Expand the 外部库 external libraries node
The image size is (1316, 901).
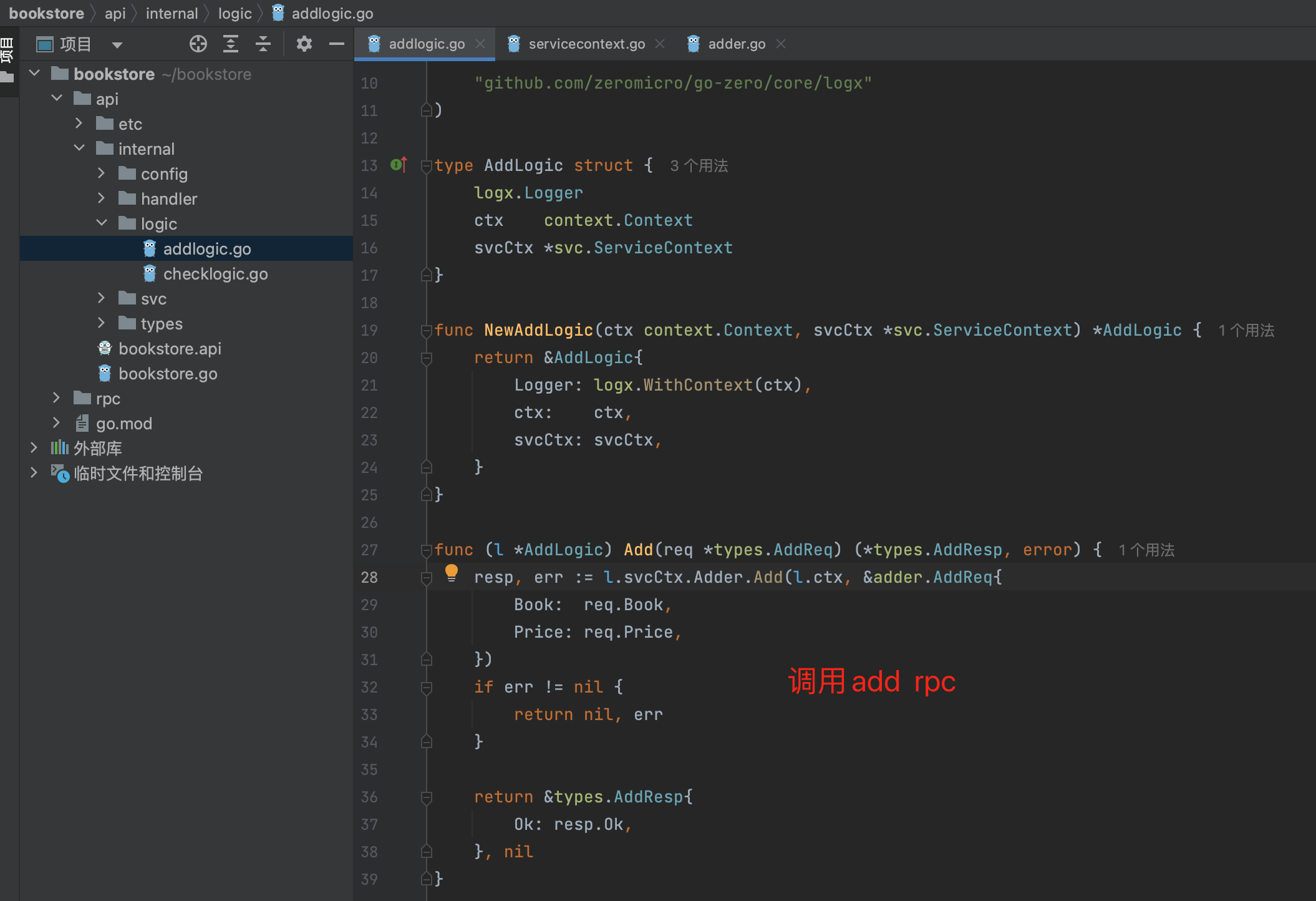(x=34, y=447)
